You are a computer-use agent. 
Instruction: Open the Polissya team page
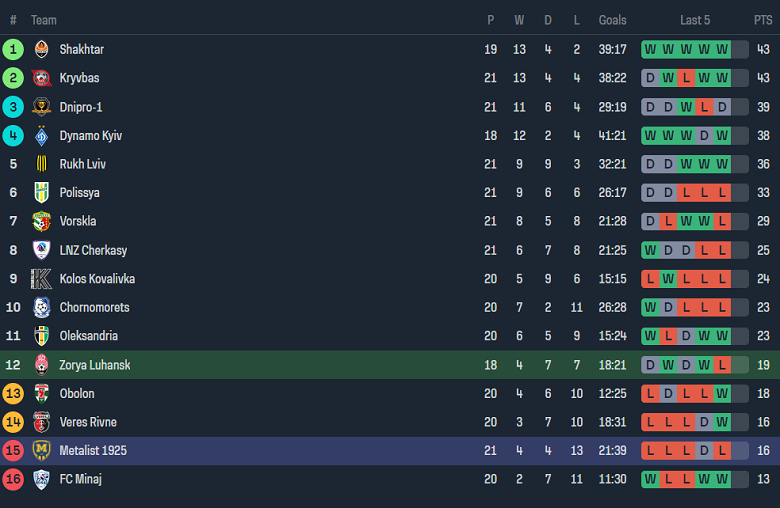tap(80, 193)
